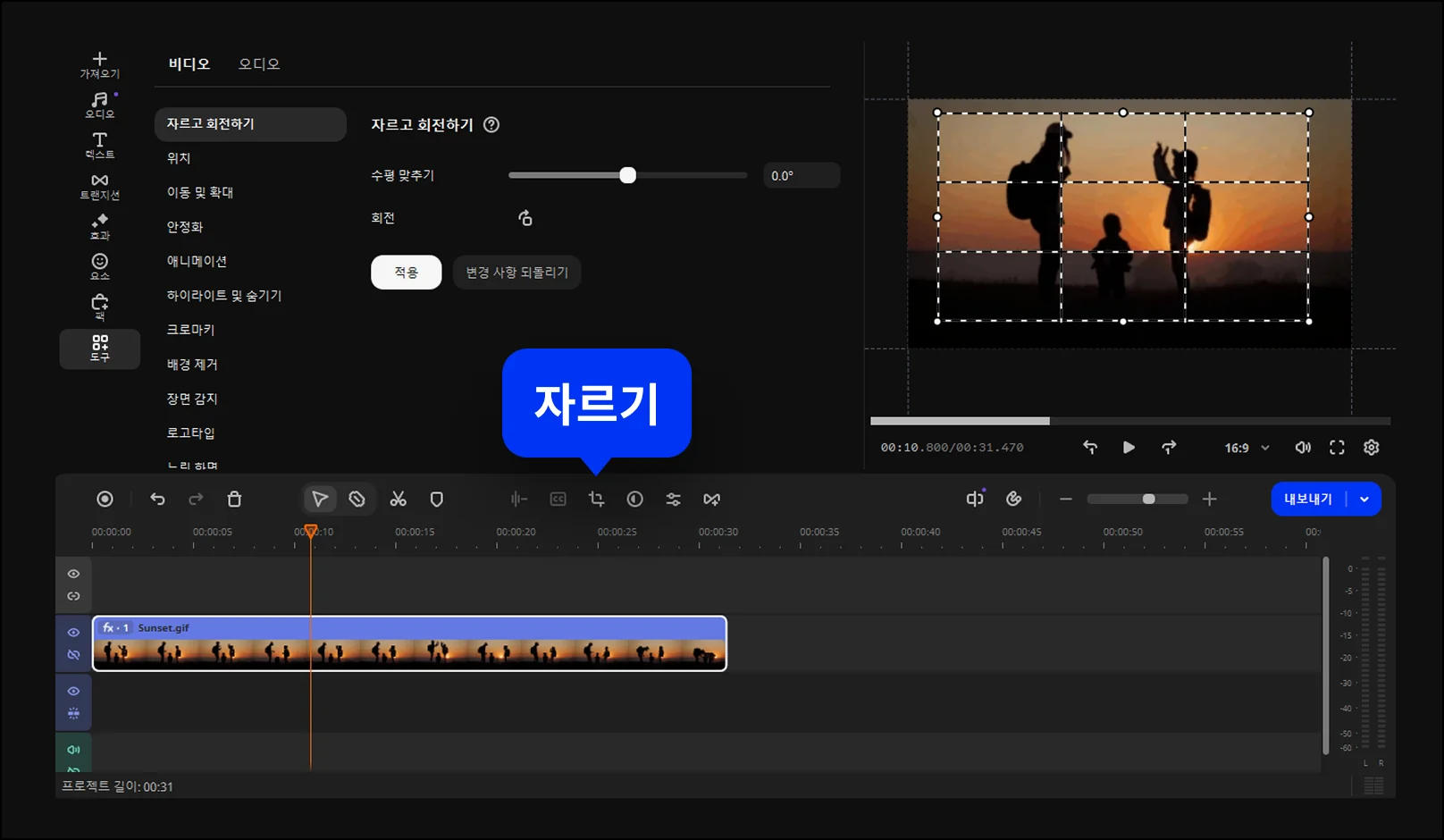
Task: Click the marker shield icon in toolbar
Action: click(x=437, y=500)
